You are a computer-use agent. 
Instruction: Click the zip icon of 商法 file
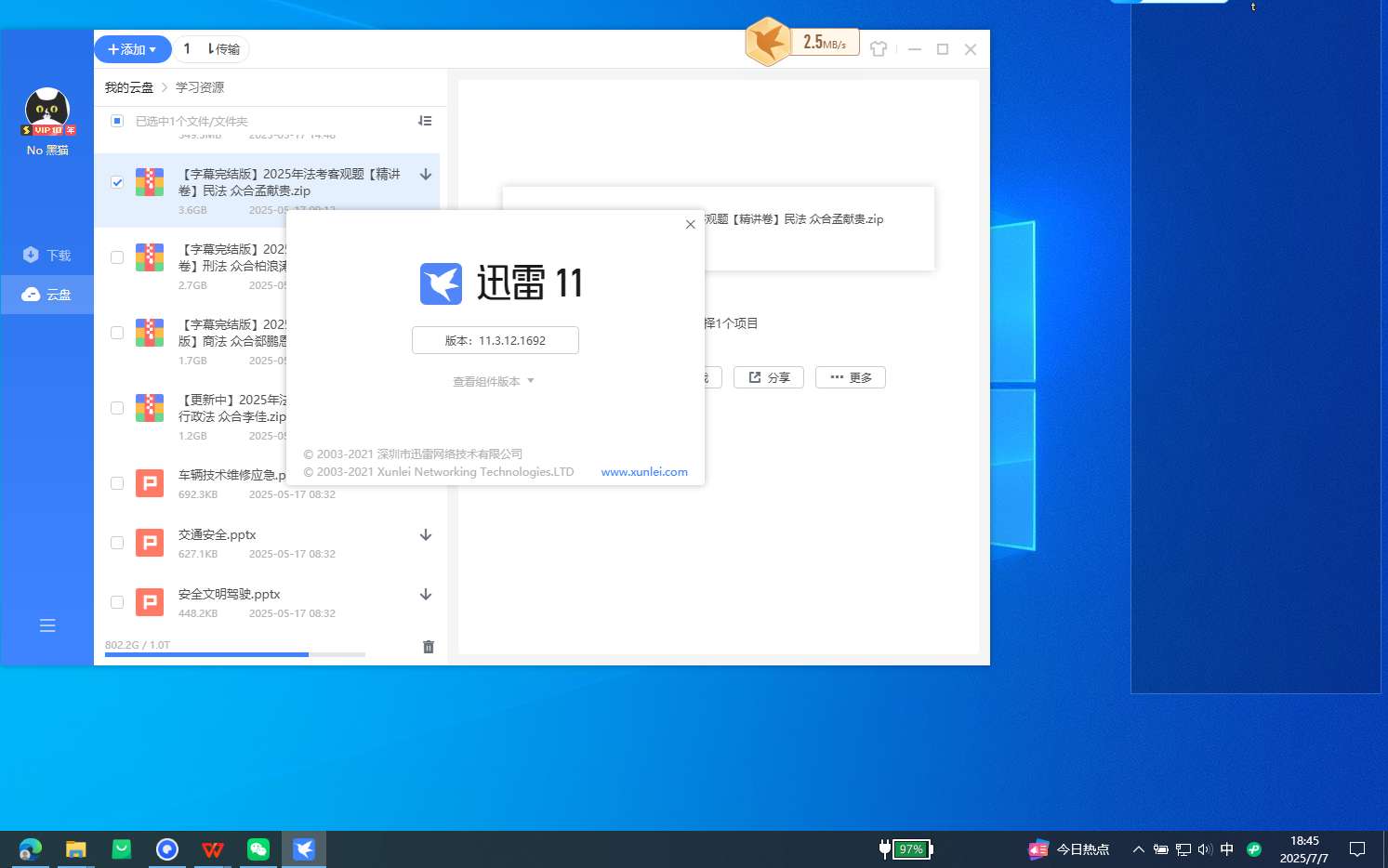[x=150, y=333]
